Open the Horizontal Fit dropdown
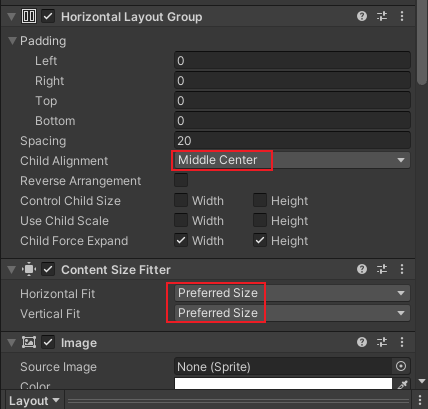This screenshot has height=409, width=428. click(x=292, y=293)
